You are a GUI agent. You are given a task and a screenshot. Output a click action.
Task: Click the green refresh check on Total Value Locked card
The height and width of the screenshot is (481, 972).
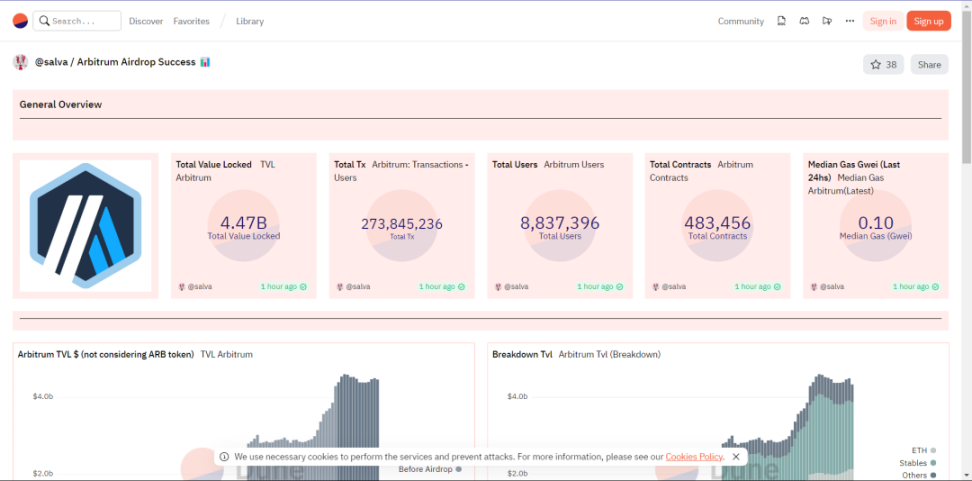tap(303, 287)
